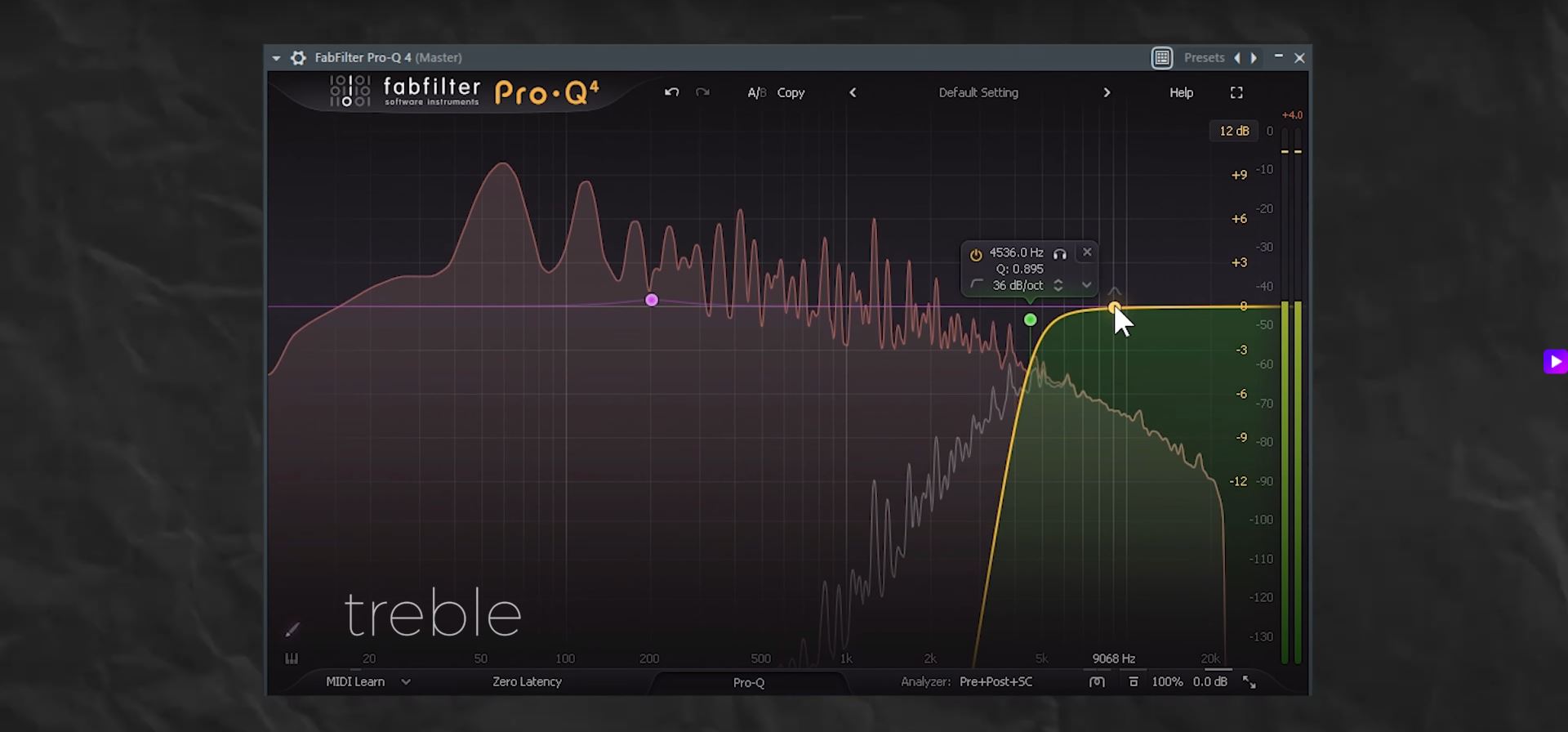
Task: Toggle bypass power on the selected band
Action: [x=976, y=254]
